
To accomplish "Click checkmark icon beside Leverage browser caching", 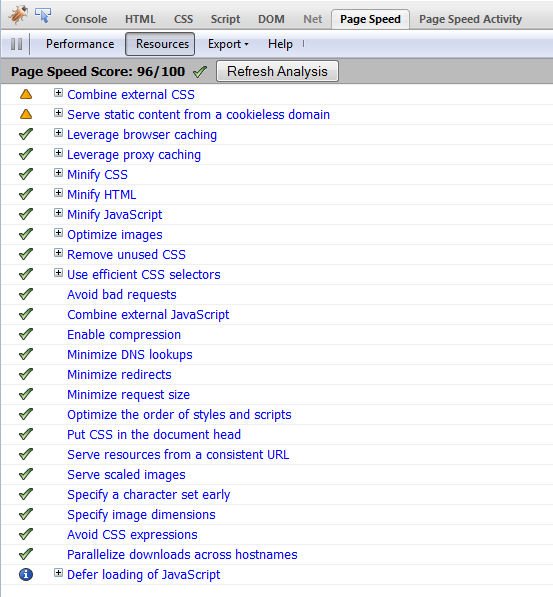I will coord(26,134).
